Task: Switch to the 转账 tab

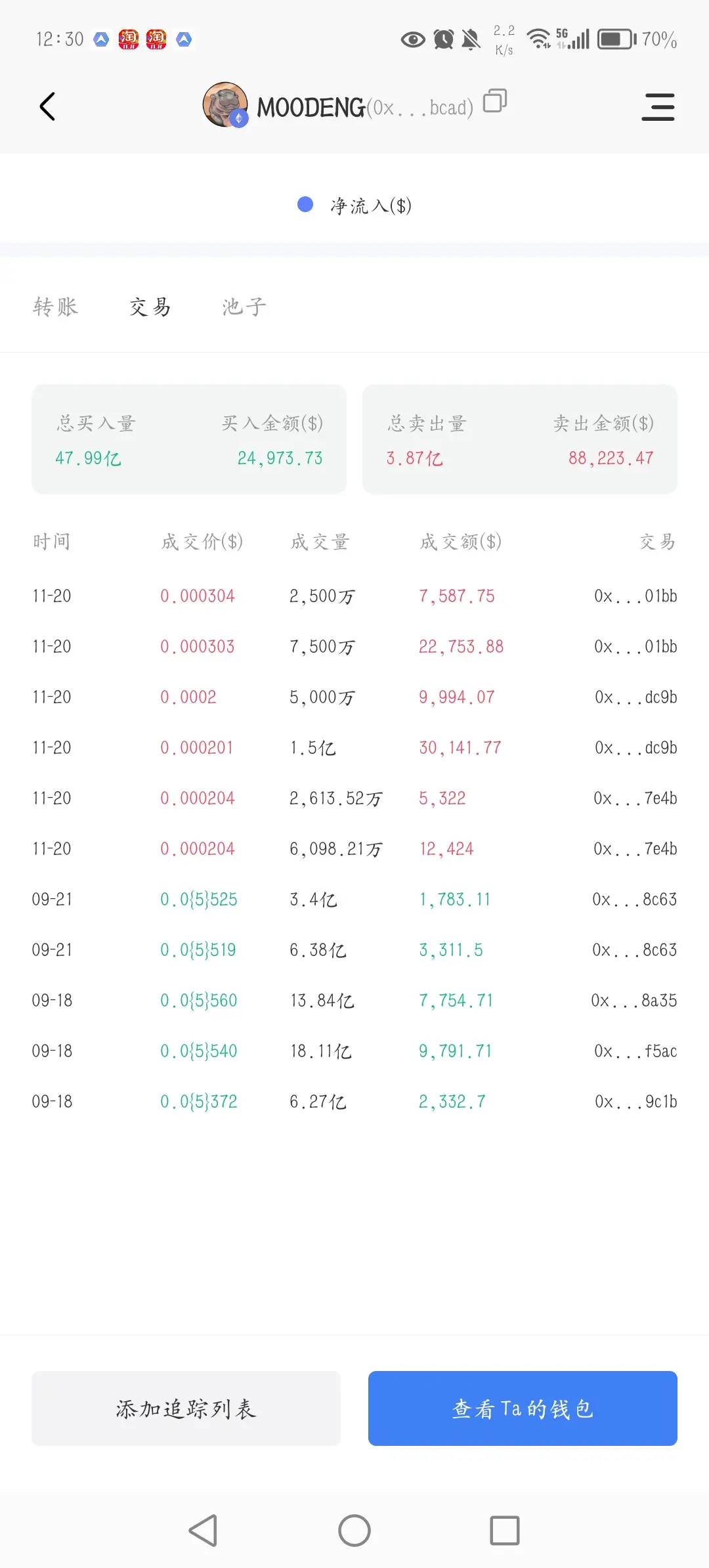Action: coord(56,307)
